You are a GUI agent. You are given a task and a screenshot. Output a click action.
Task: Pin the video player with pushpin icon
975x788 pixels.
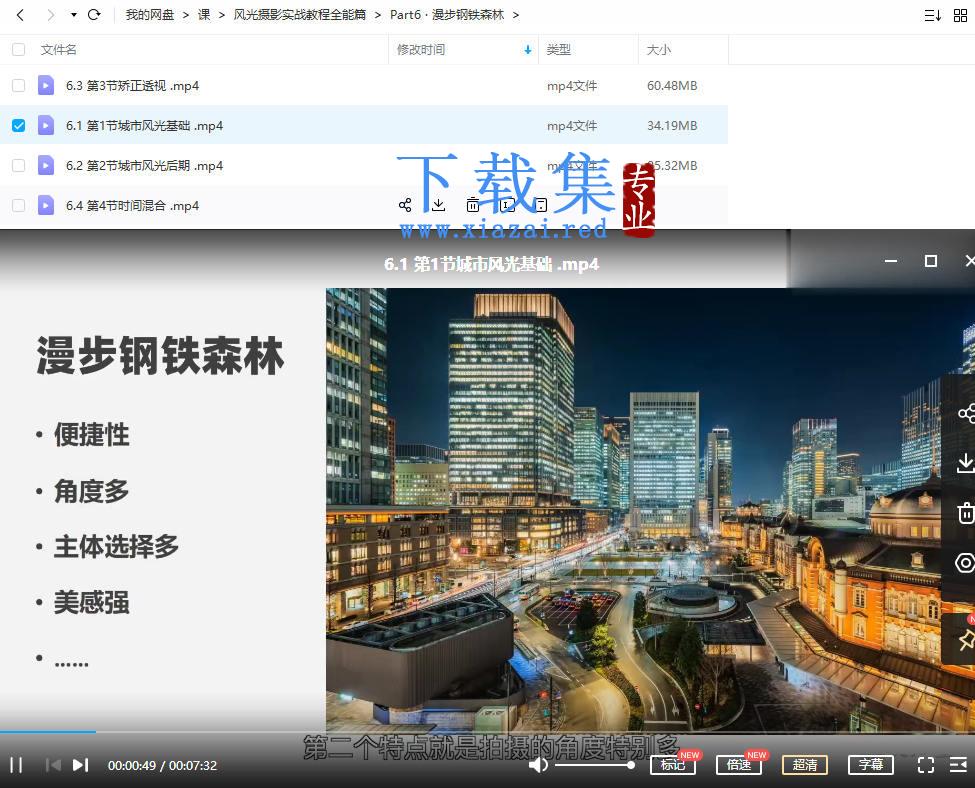click(x=966, y=640)
